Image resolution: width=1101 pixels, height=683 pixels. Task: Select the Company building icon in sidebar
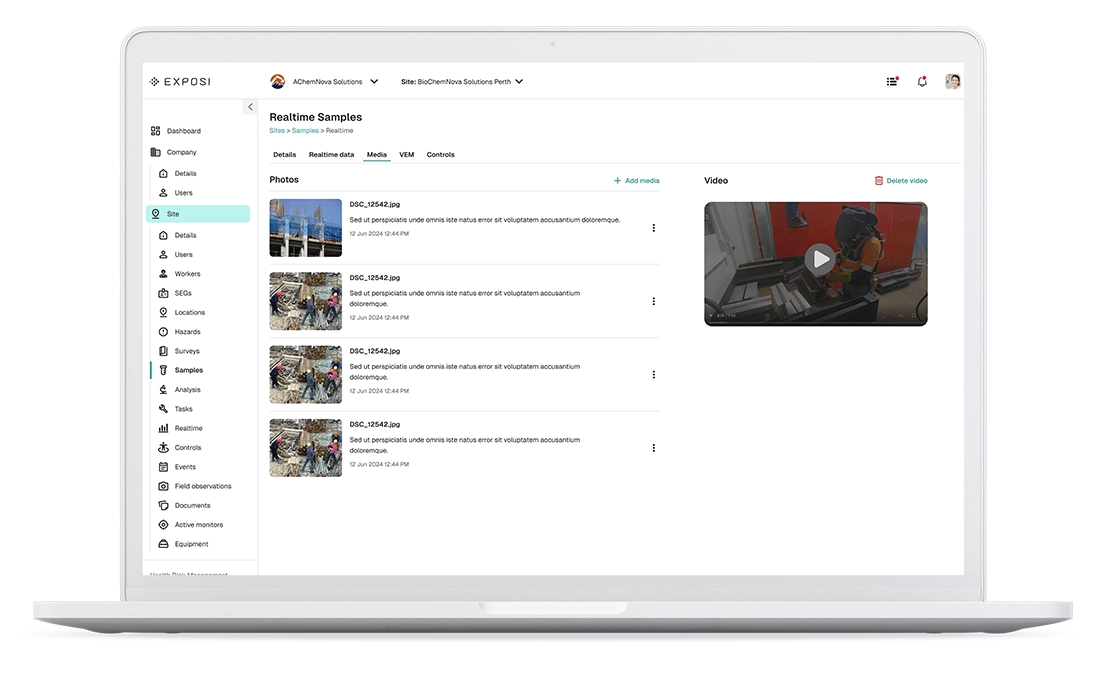pyautogui.click(x=155, y=152)
